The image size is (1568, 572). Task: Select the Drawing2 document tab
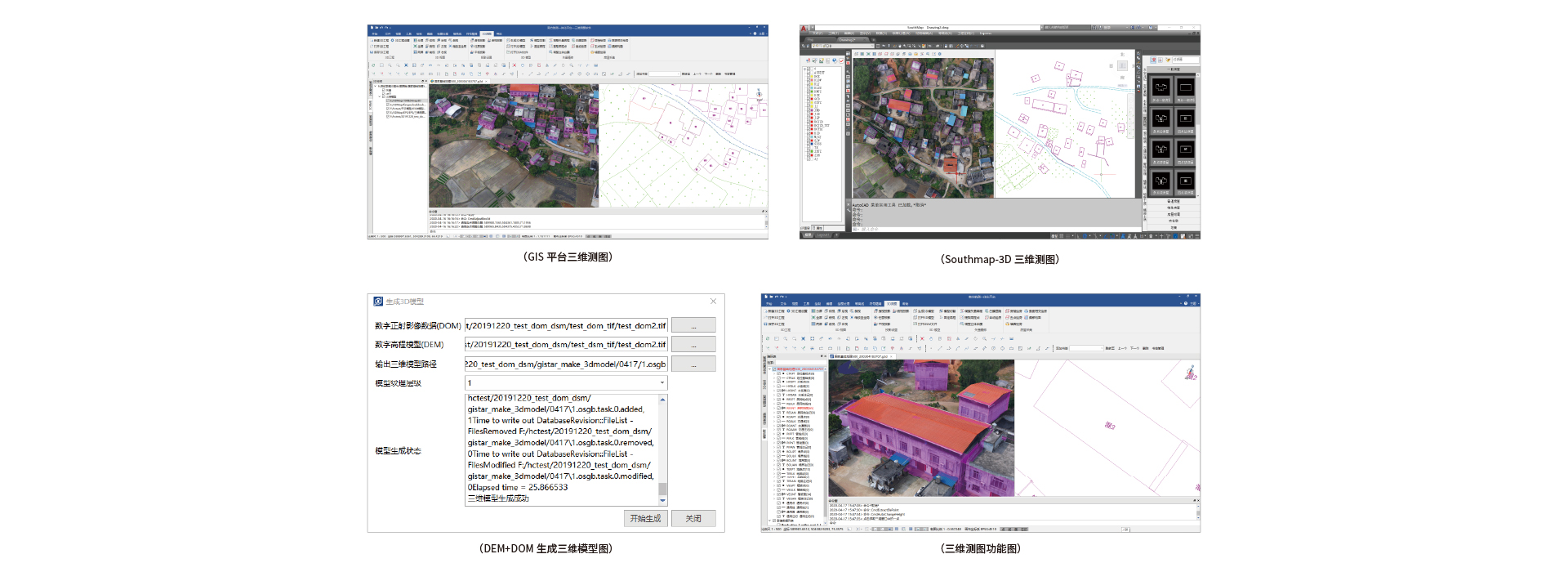(x=847, y=39)
